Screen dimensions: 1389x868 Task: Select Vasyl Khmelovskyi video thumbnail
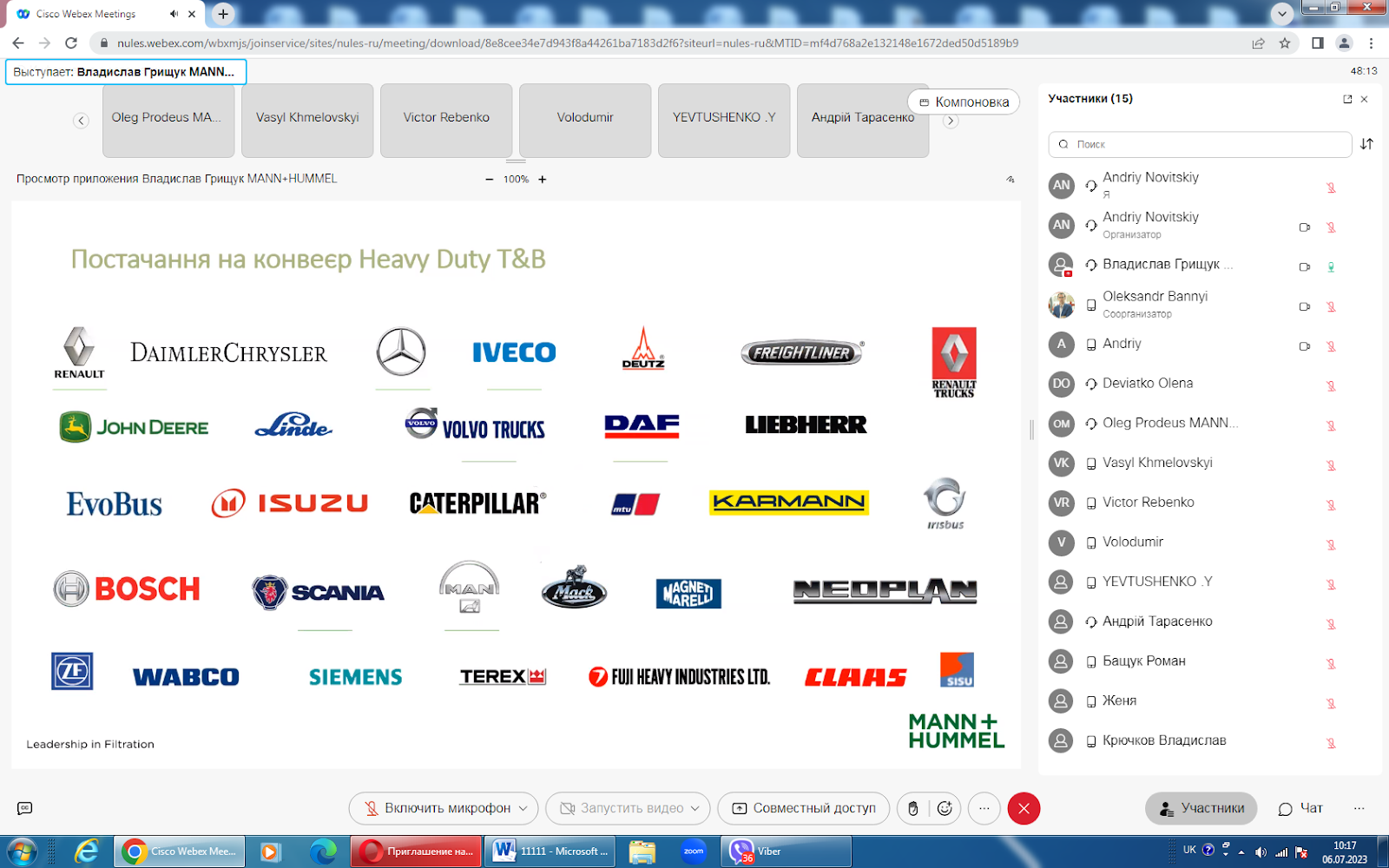click(x=307, y=121)
